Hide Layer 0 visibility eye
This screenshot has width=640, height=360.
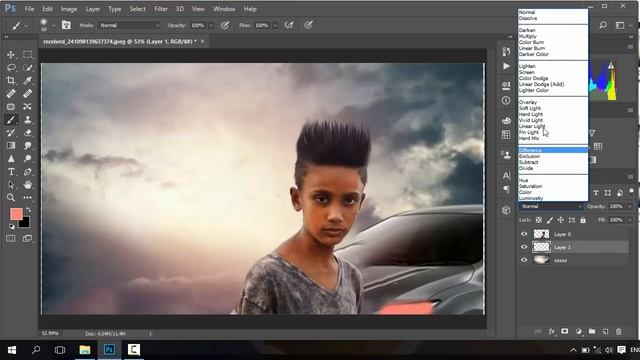524,234
